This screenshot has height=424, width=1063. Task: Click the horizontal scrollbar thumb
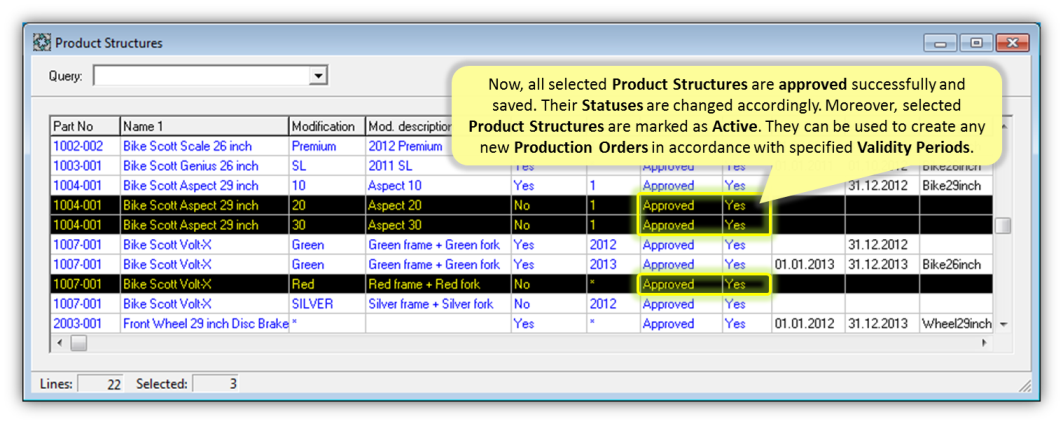coord(79,343)
